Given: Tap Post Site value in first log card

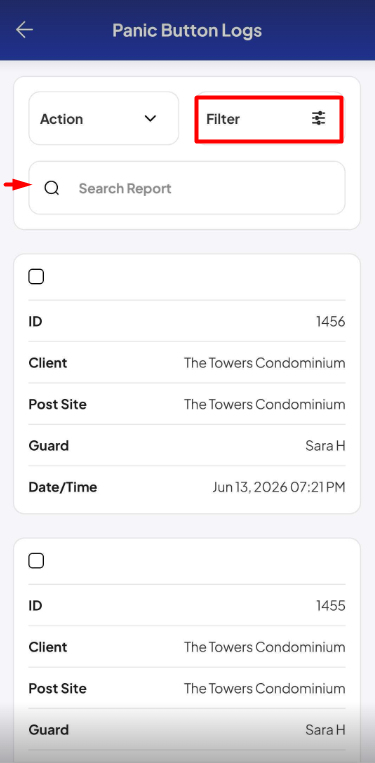Looking at the screenshot, I should point(265,404).
